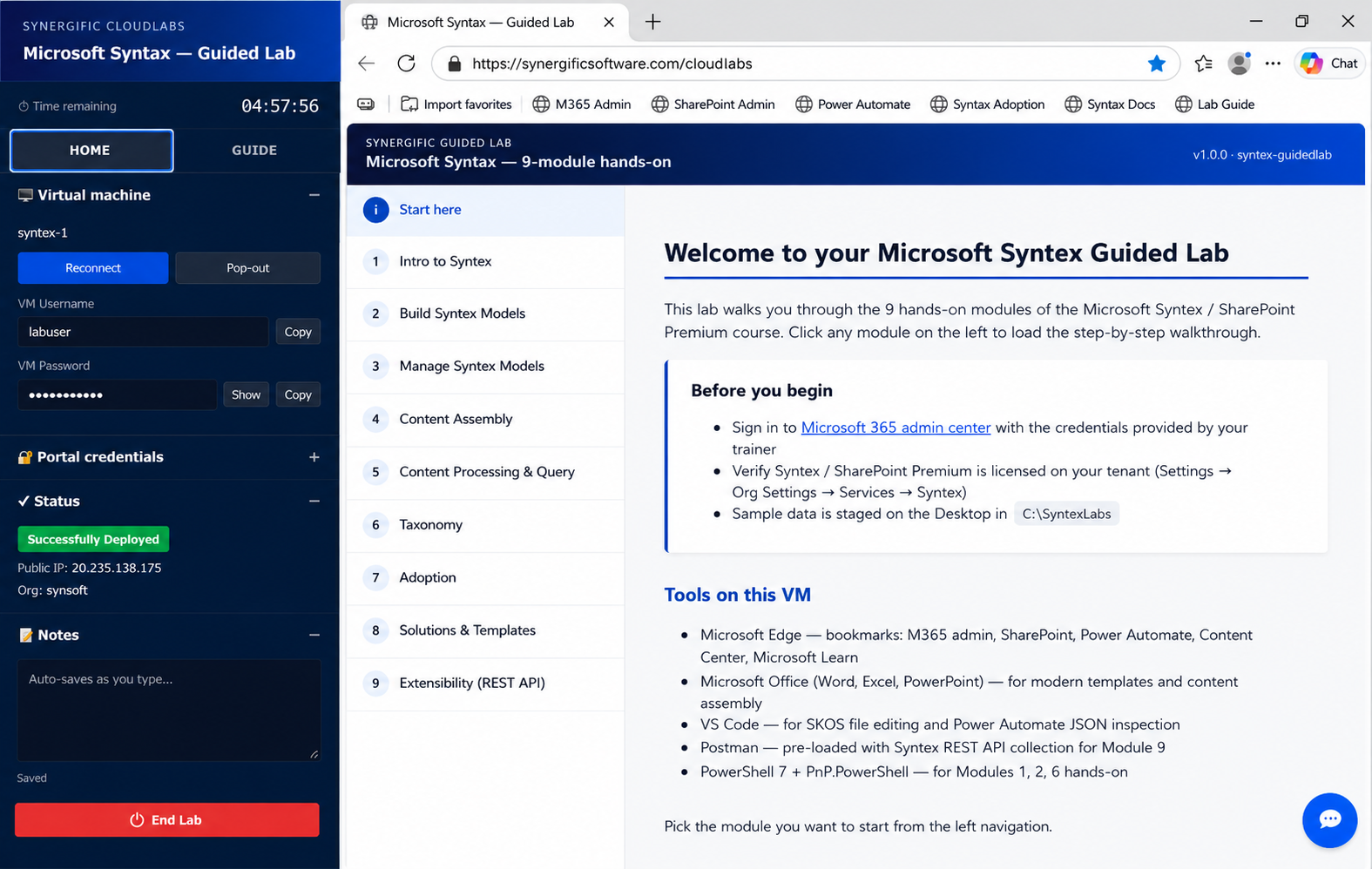The height and width of the screenshot is (869, 1372).
Task: Open the favorites list icon
Action: [x=1204, y=64]
